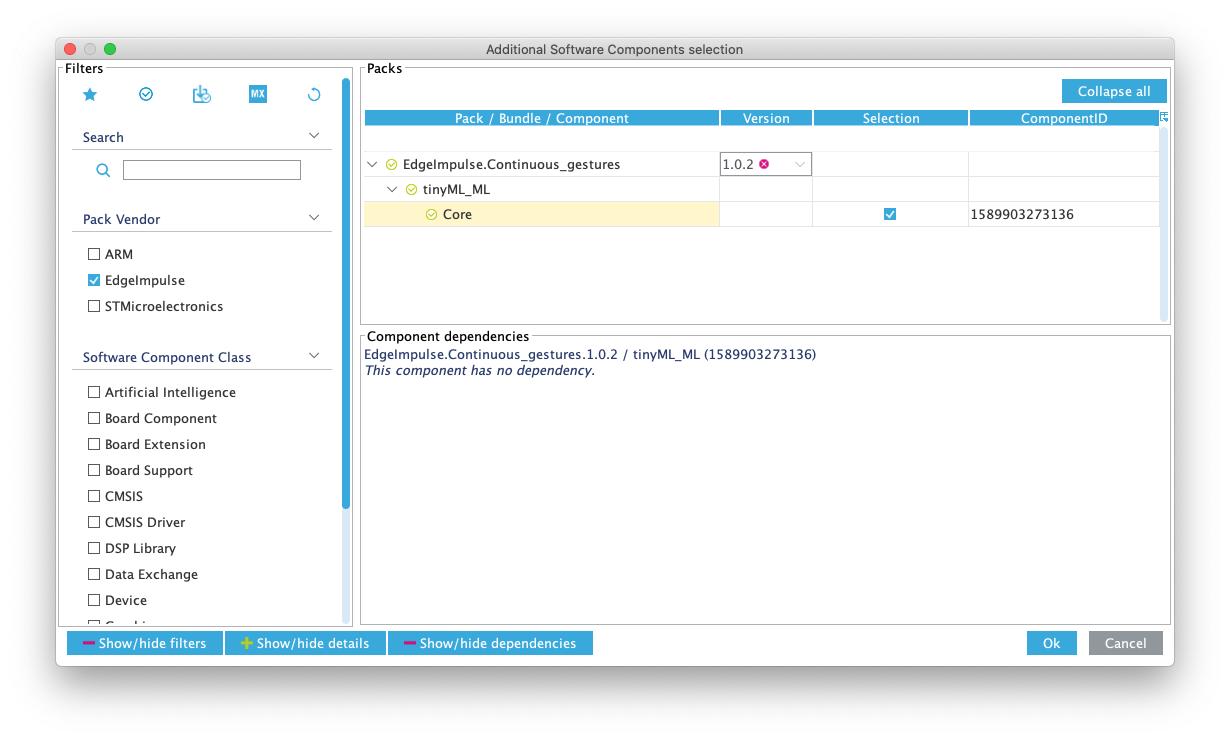Enable the STMicroelectronics vendor checkbox
The height and width of the screenshot is (740, 1230).
pyautogui.click(x=94, y=306)
